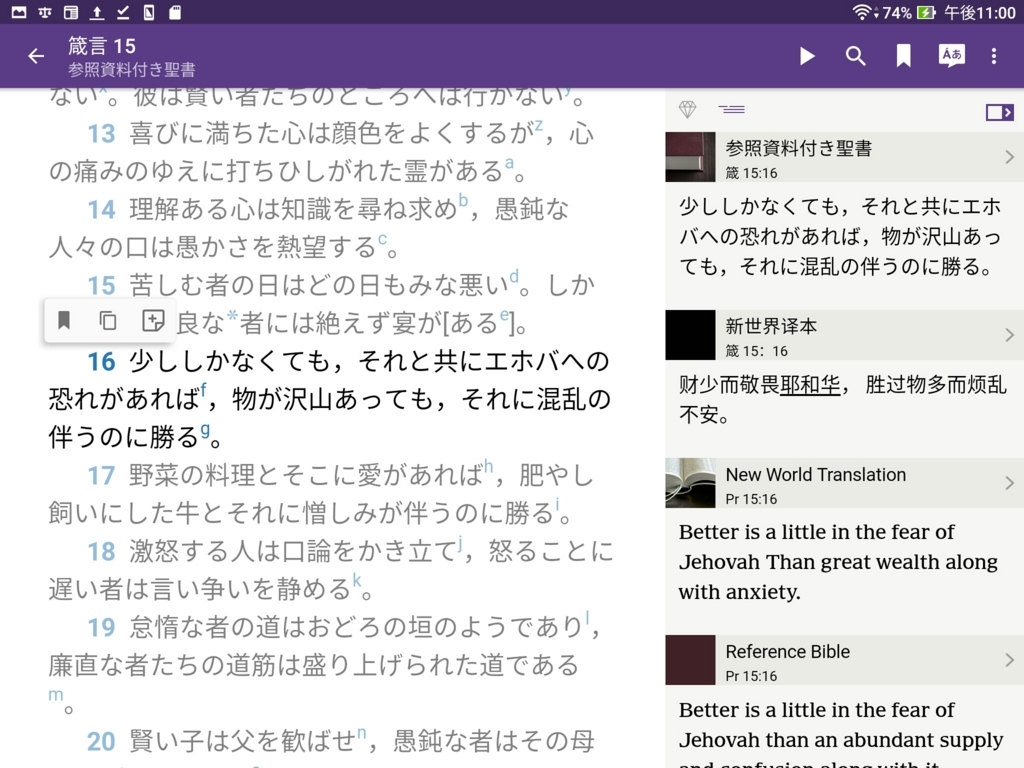Image resolution: width=1024 pixels, height=768 pixels.
Task: Tap the Pr 15:16 under New World Translation
Action: pos(751,499)
